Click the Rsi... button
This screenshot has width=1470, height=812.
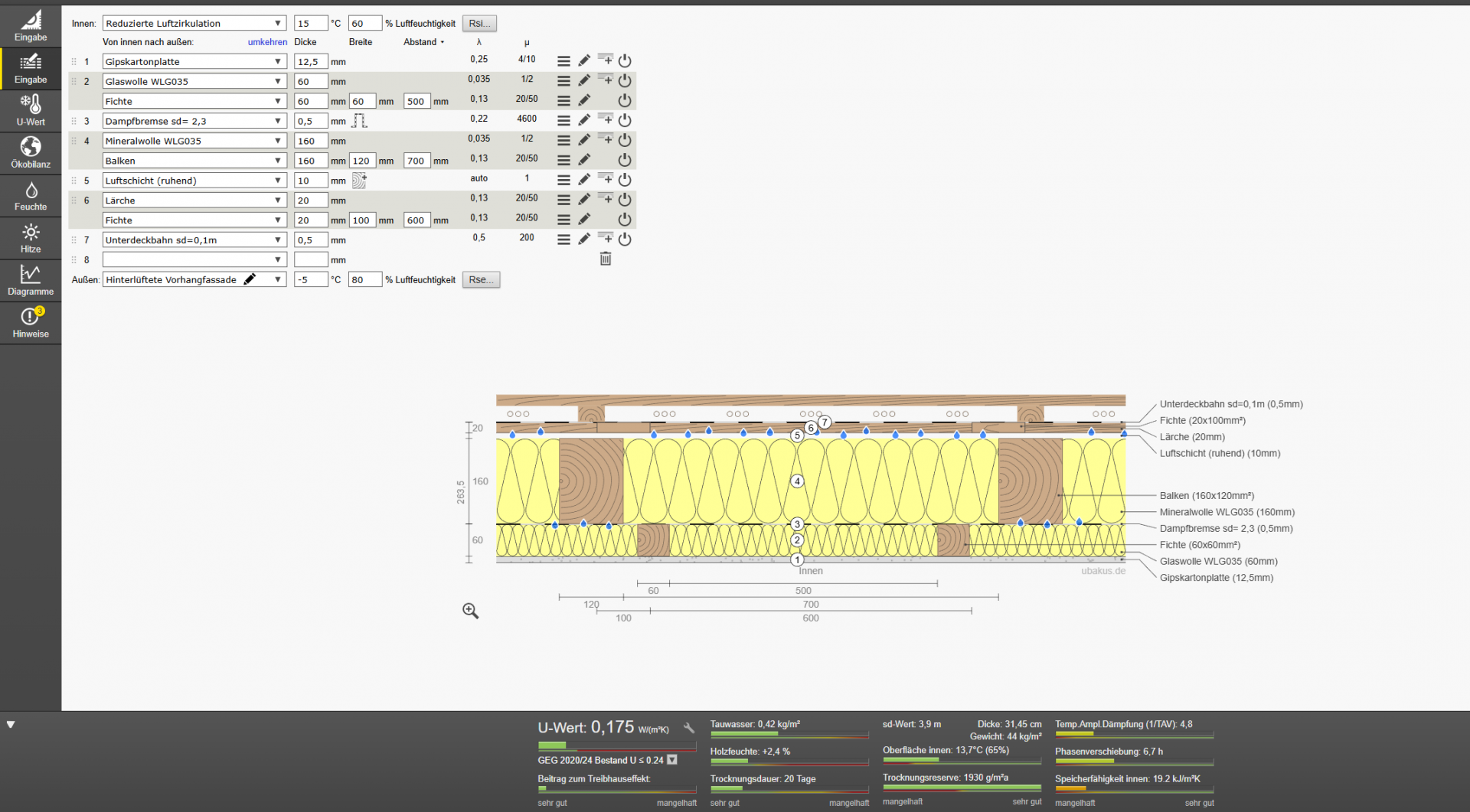click(x=479, y=24)
